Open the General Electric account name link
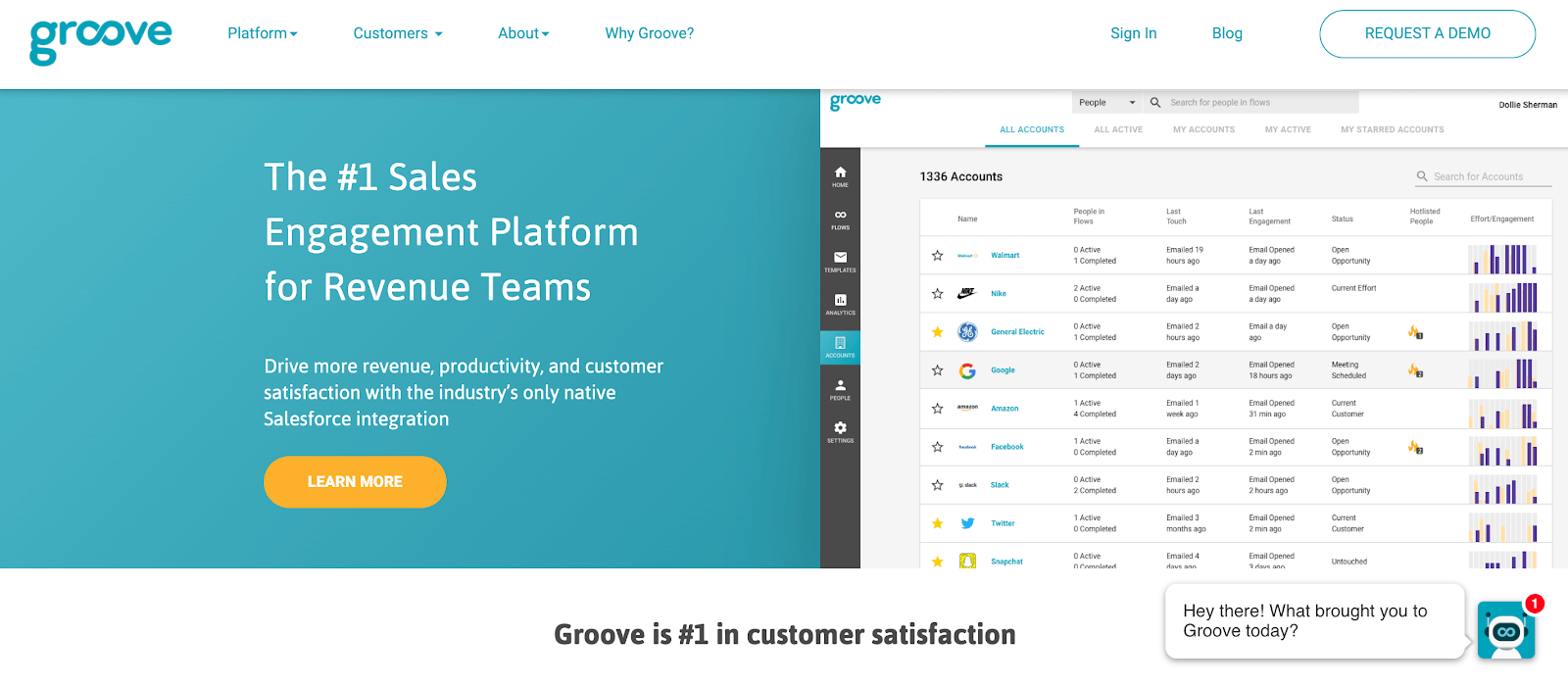The height and width of the screenshot is (686, 1568). point(1017,332)
